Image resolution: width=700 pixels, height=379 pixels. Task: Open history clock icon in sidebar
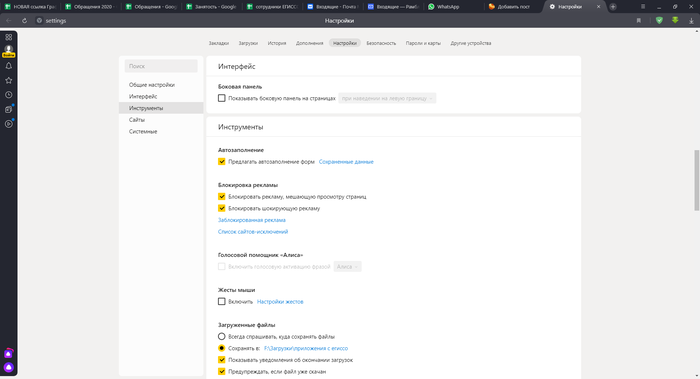point(8,95)
